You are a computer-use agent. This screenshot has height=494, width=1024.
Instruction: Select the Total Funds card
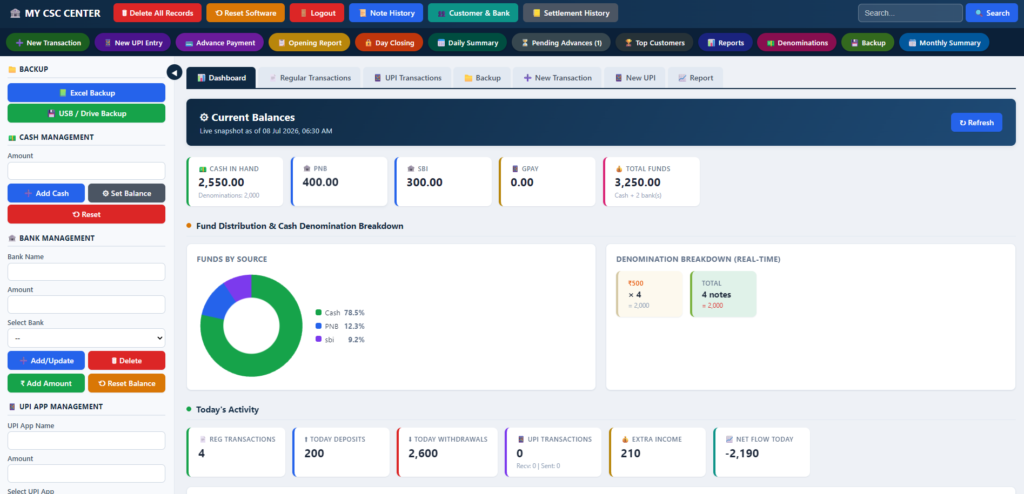[x=651, y=181]
